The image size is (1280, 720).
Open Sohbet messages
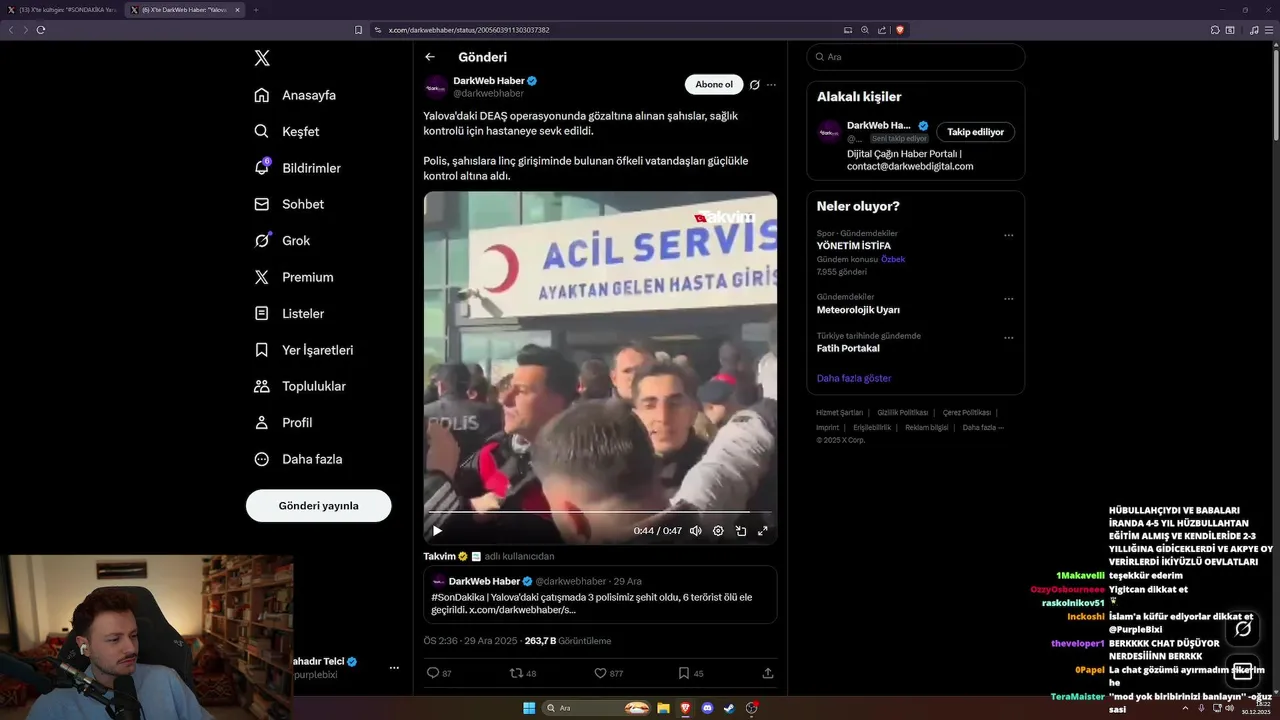point(289,204)
